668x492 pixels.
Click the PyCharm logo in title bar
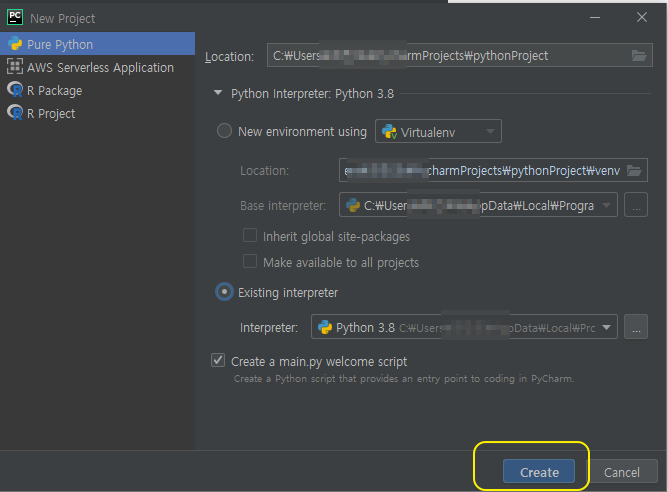tap(15, 17)
